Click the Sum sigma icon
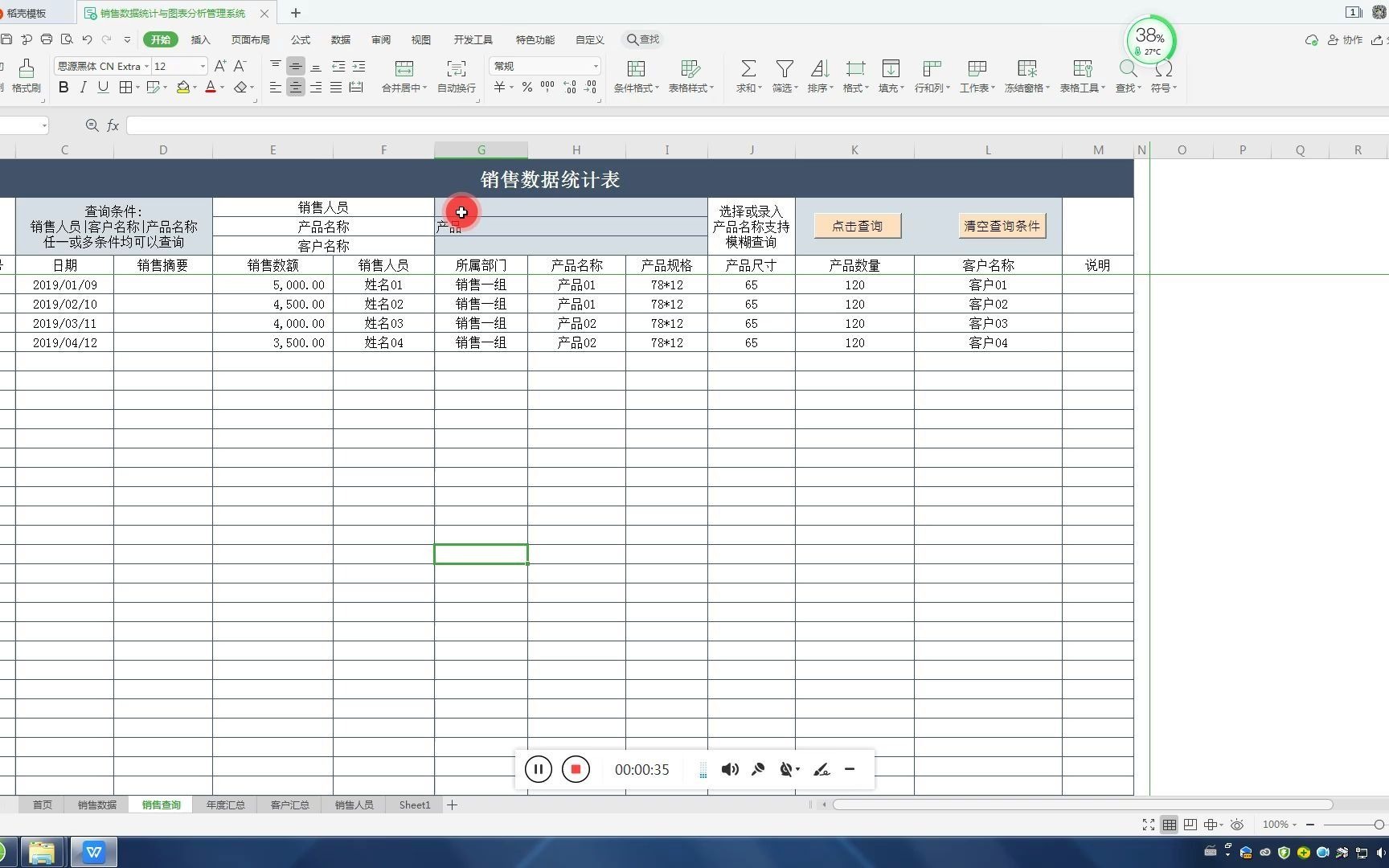 (x=748, y=69)
